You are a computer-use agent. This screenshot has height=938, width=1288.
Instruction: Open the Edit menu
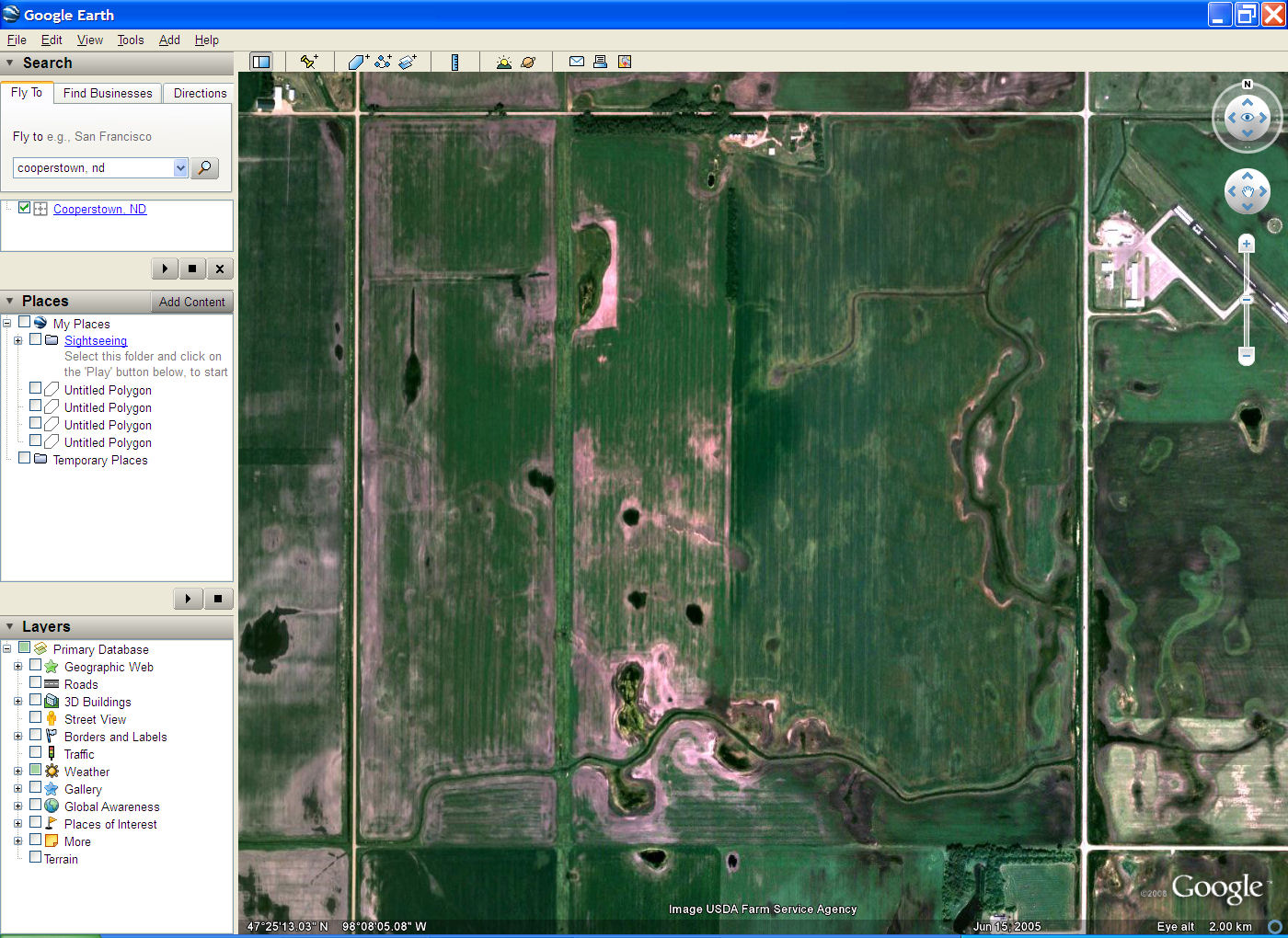click(52, 40)
